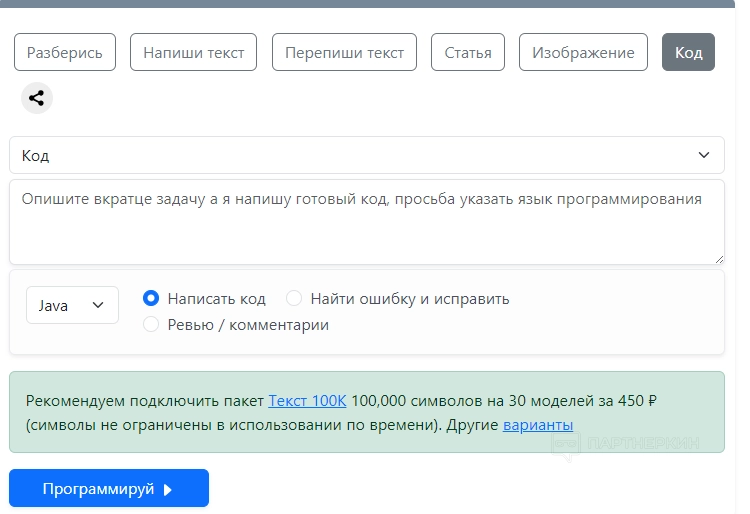This screenshot has height=514, width=750.
Task: Select the "Статья" tab
Action: pos(468,52)
